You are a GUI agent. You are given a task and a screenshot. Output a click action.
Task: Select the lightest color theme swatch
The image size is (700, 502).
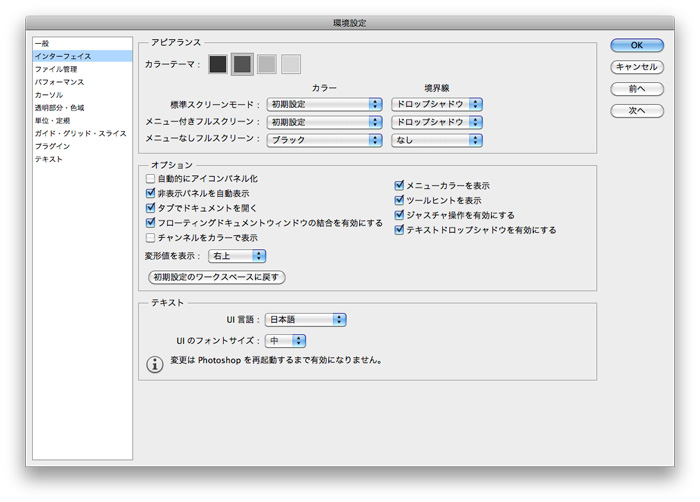click(x=291, y=64)
